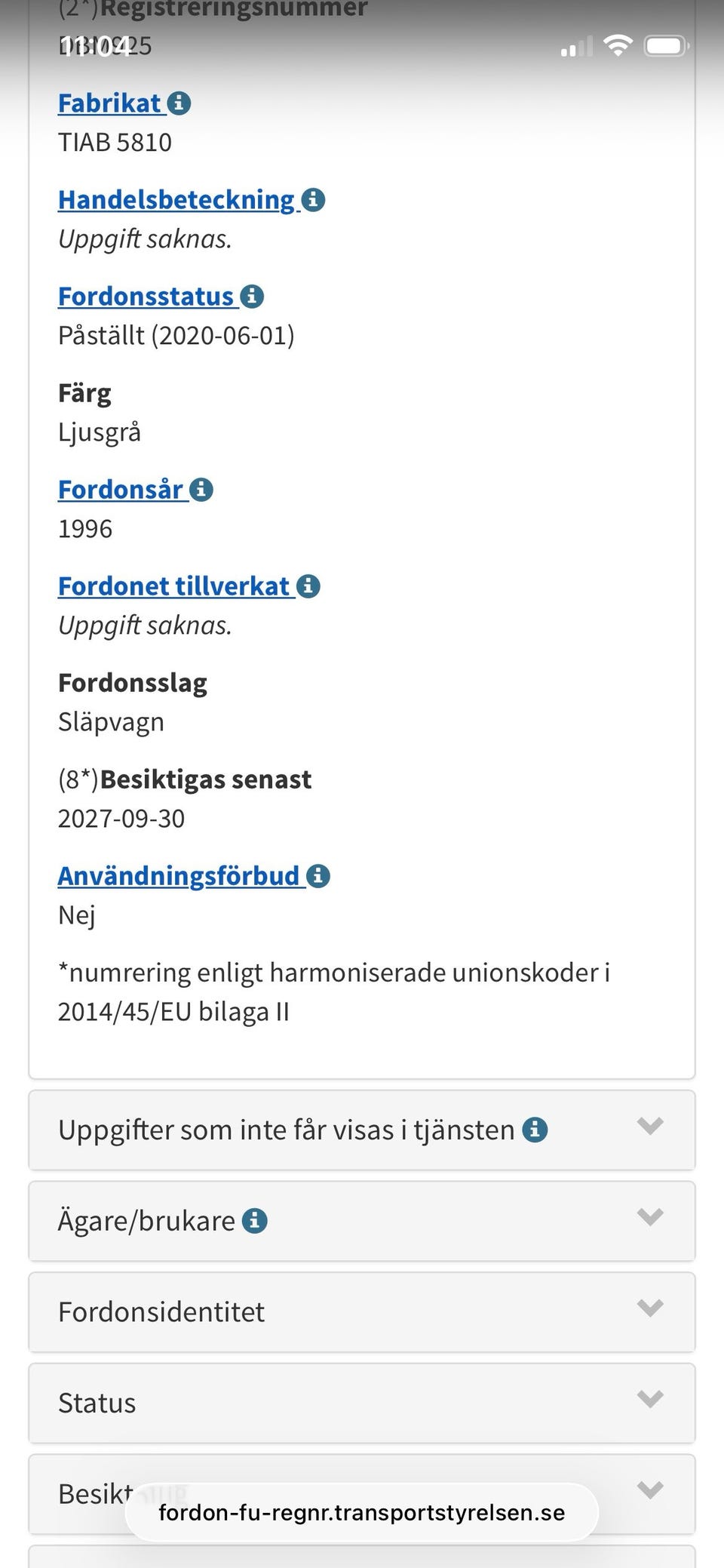Click the info icon next to Fabrikat
This screenshot has width=724, height=1568.
[179, 104]
